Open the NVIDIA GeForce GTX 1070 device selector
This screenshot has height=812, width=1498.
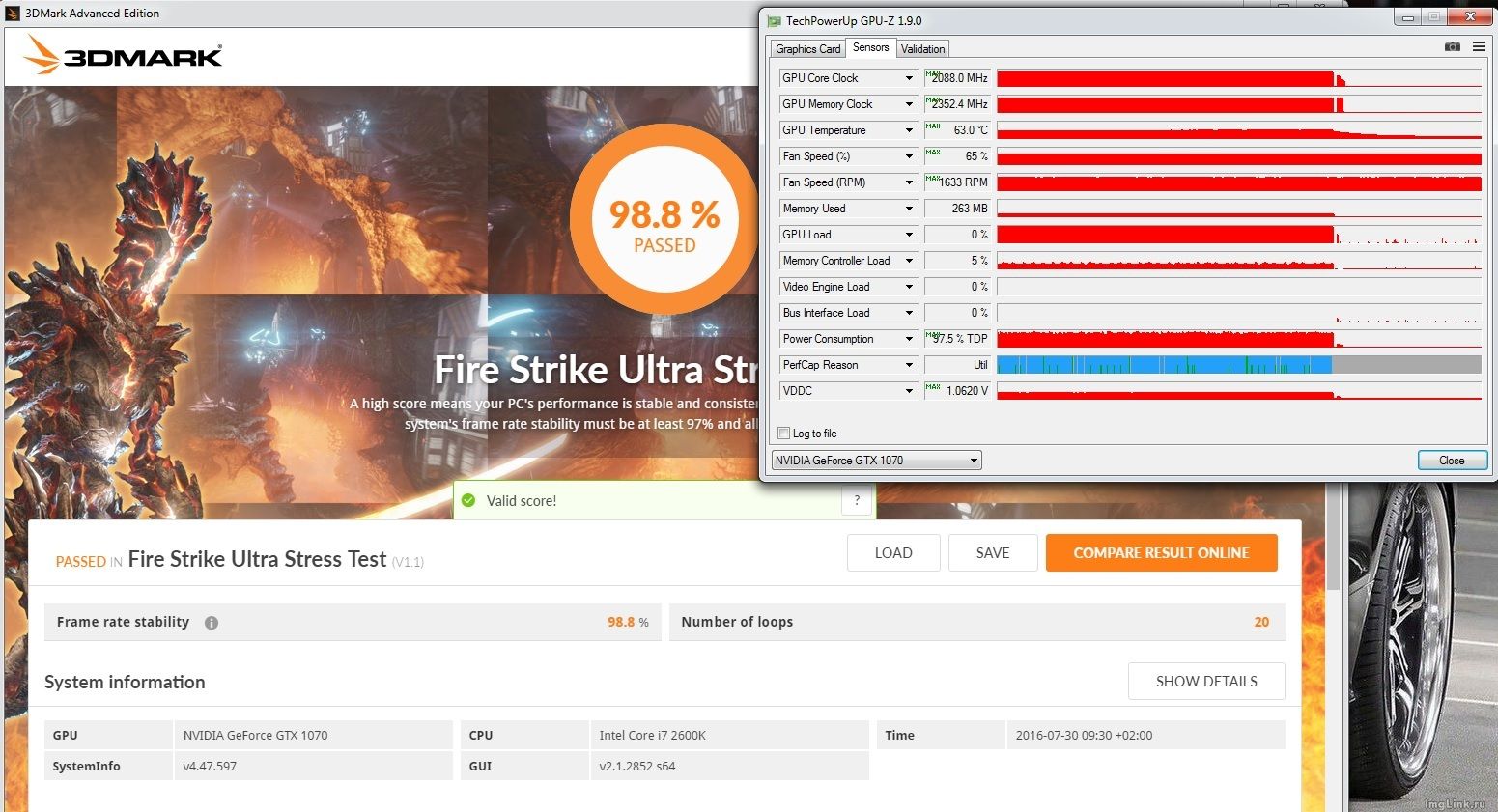[876, 461]
